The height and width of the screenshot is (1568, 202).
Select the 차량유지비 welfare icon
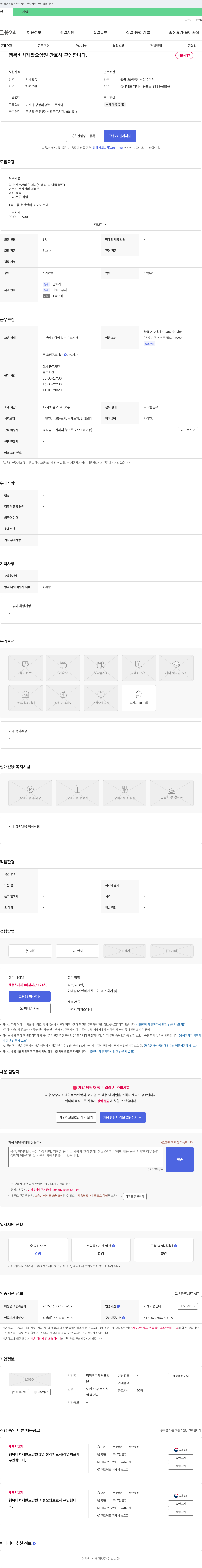click(x=101, y=668)
